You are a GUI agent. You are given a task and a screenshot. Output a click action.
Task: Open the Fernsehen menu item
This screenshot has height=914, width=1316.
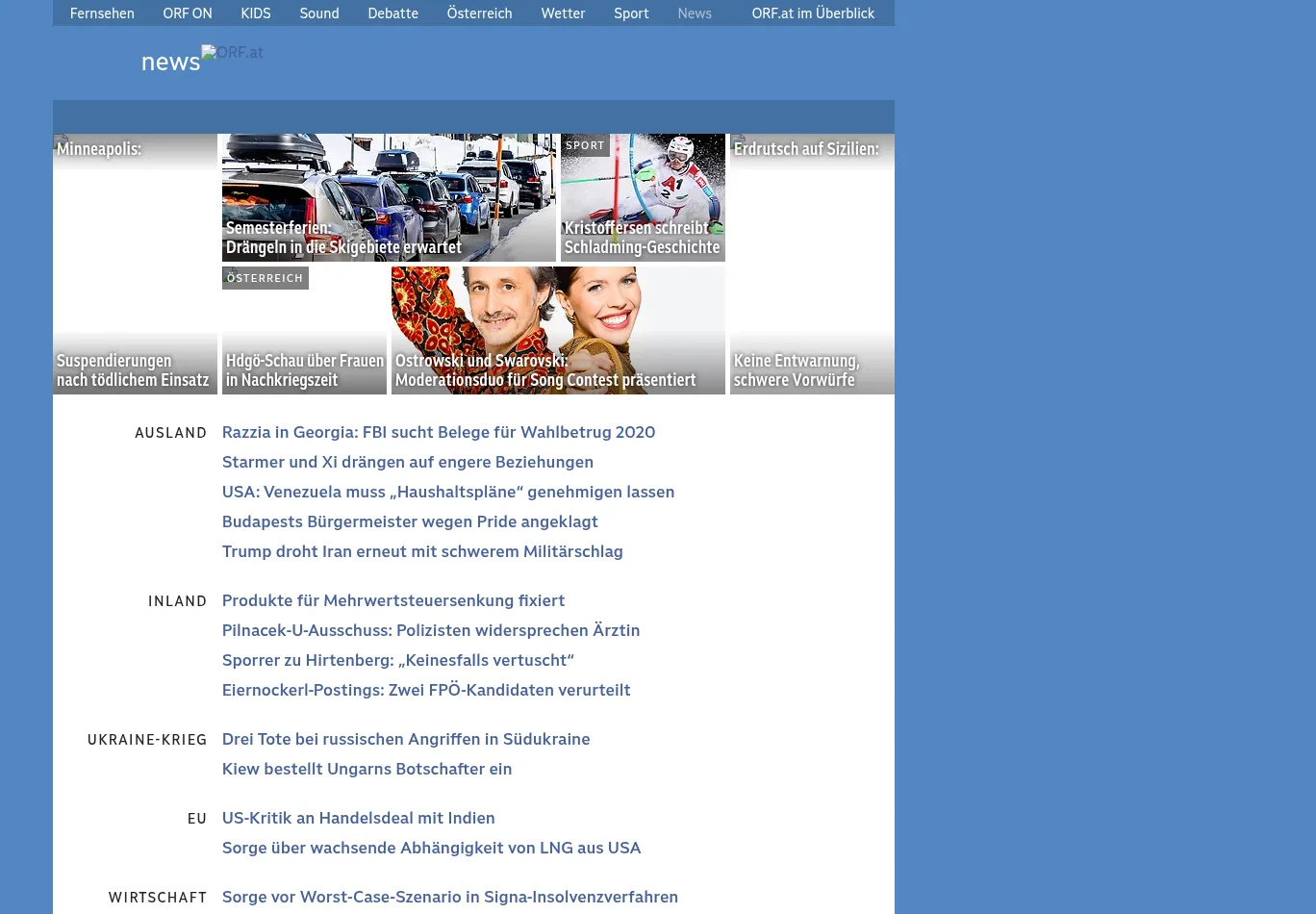102,13
